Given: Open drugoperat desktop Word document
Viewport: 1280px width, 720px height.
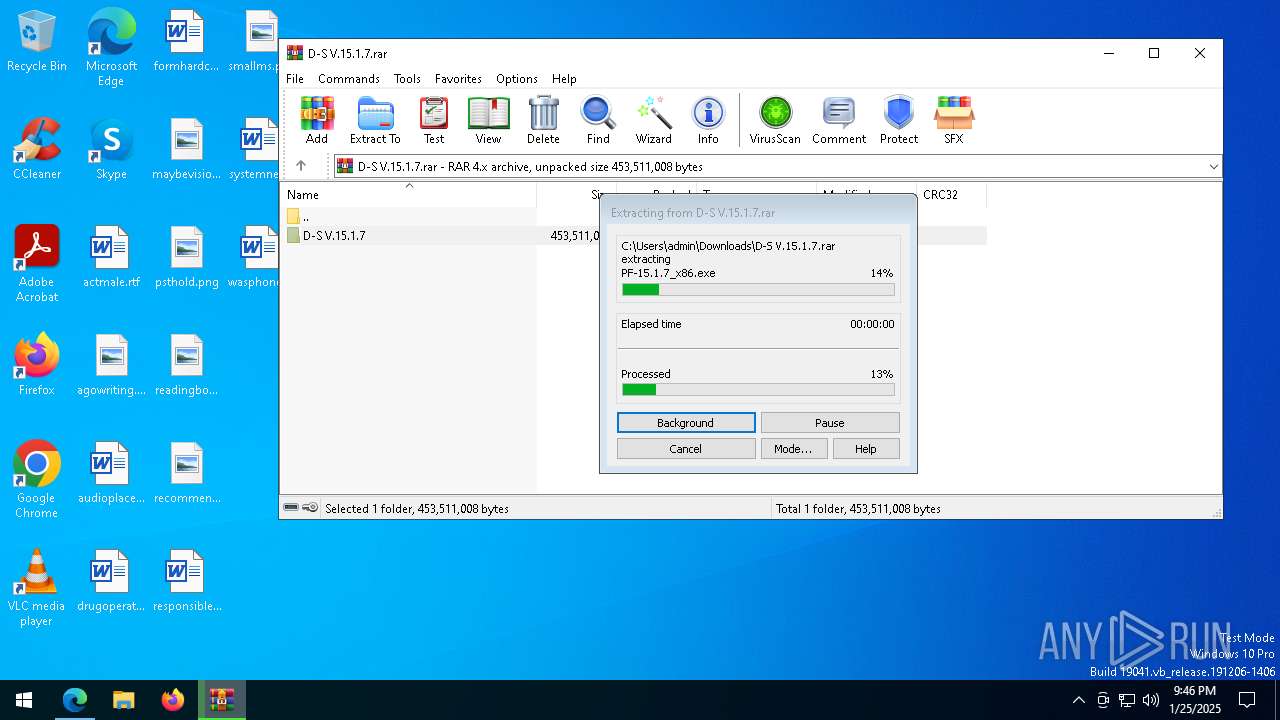Looking at the screenshot, I should pyautogui.click(x=111, y=581).
